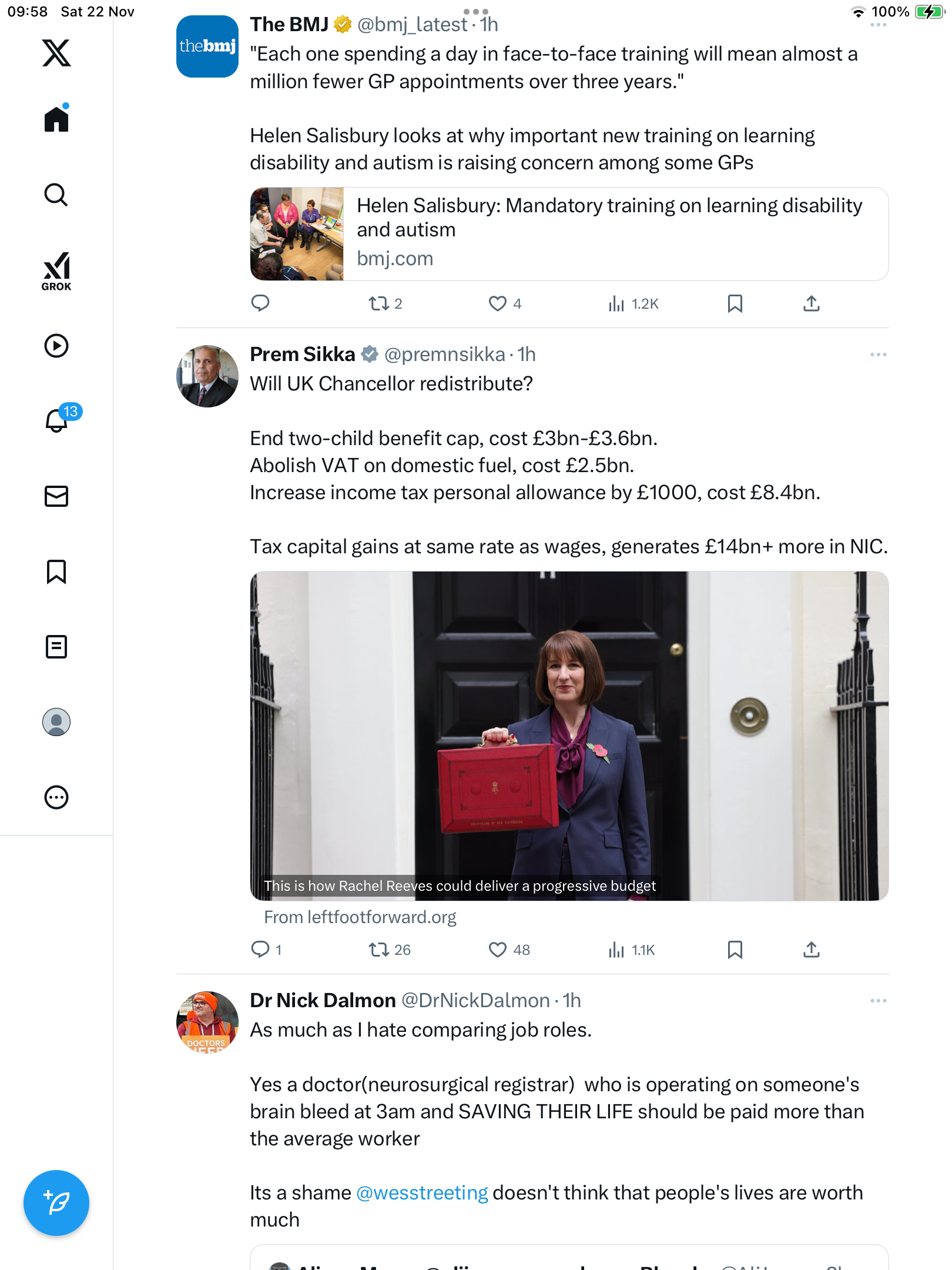Bookmark Prem Sikka's post

pos(735,950)
